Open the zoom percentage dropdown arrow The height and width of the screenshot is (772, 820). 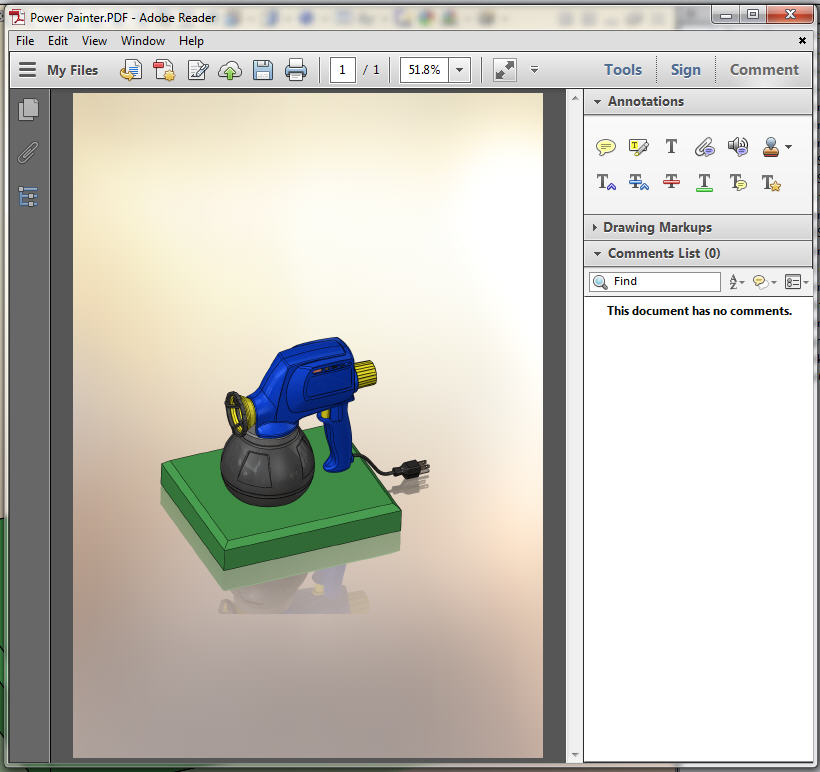(459, 70)
